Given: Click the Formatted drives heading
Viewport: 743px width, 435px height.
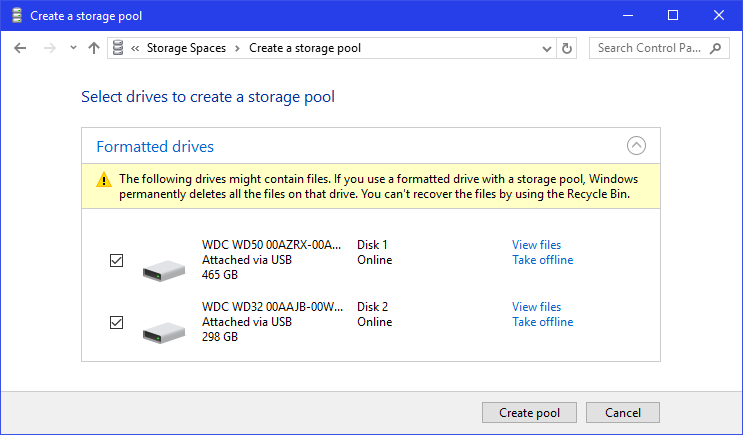Looking at the screenshot, I should click(x=155, y=146).
